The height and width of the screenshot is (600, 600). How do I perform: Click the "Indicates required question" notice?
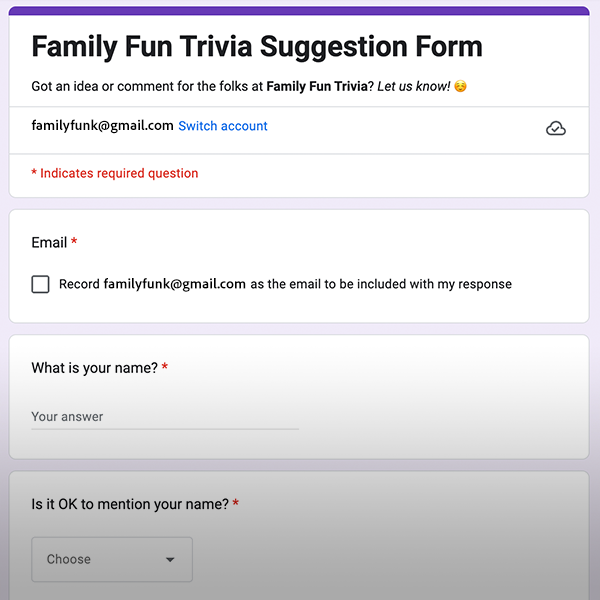point(115,173)
